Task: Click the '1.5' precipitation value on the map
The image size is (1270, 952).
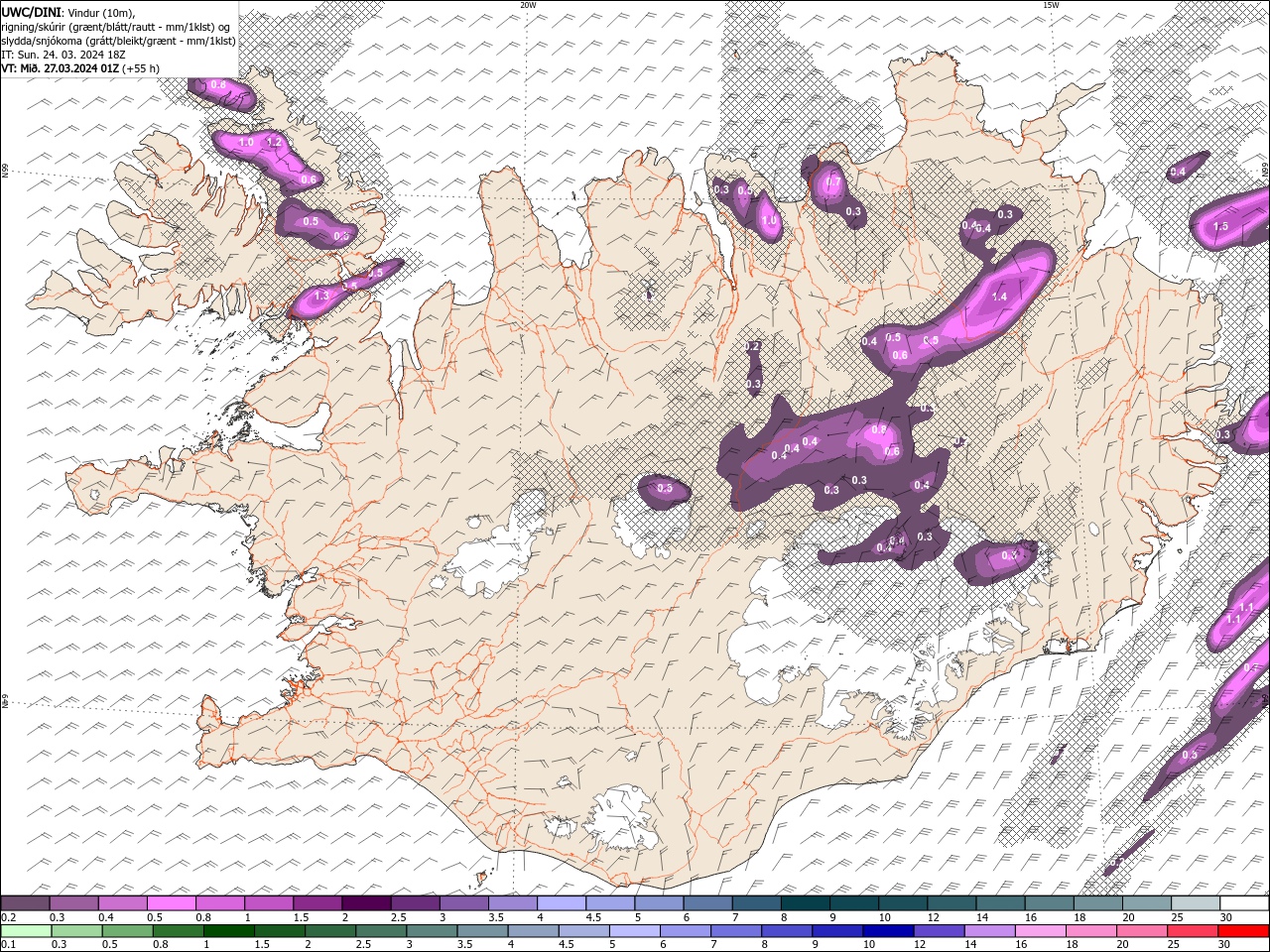Action: click(1220, 226)
